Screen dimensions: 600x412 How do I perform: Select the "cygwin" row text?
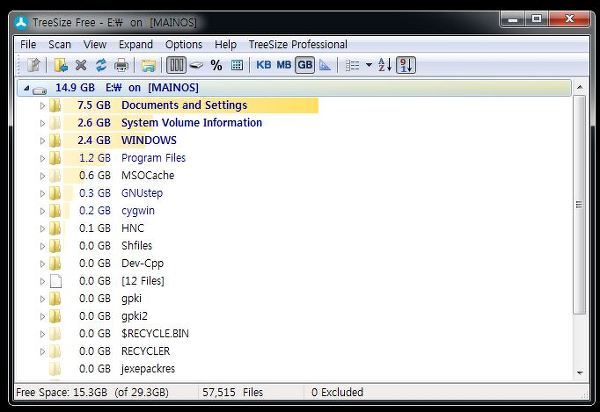click(138, 211)
